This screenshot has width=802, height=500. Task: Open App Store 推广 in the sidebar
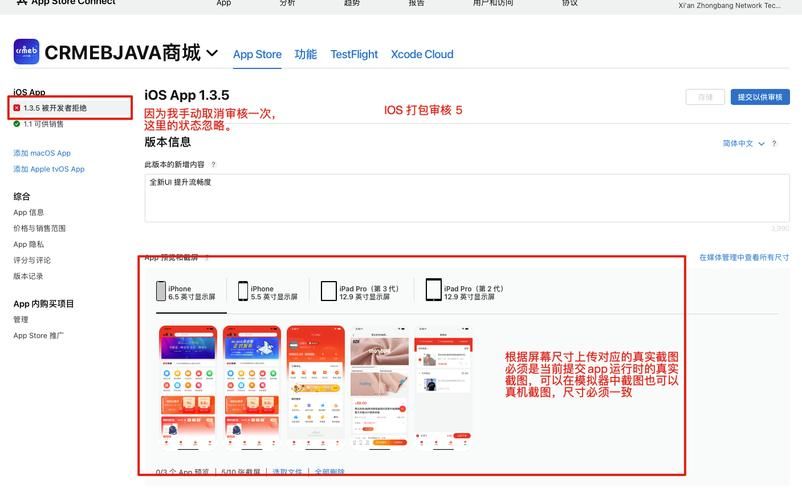pos(38,335)
